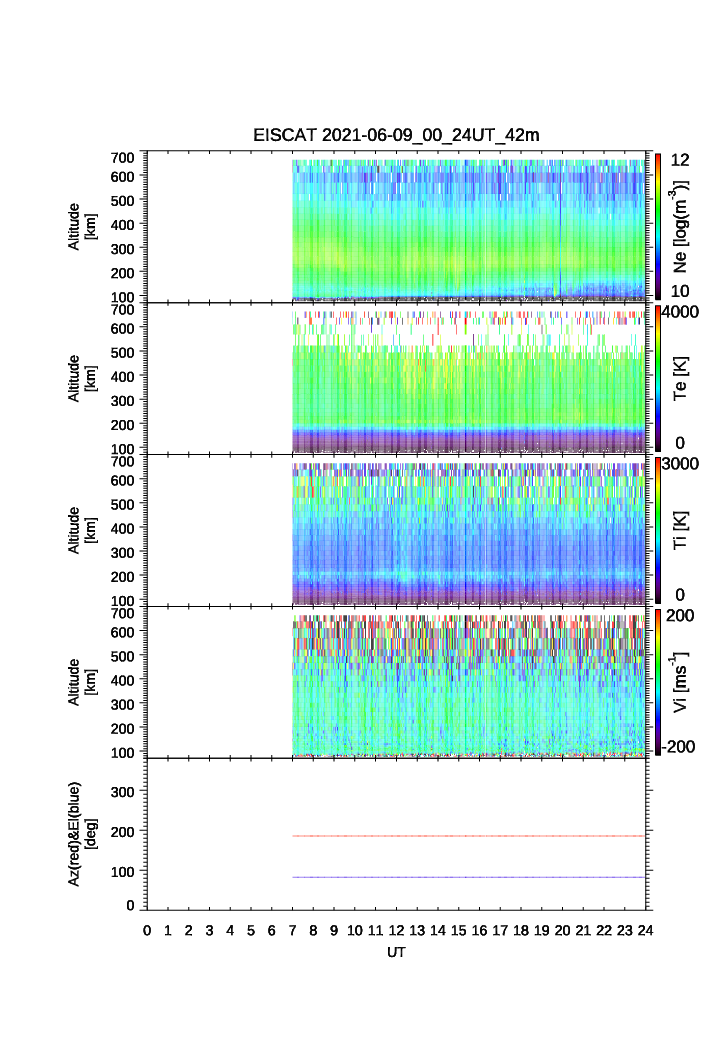The width and height of the screenshot is (708, 1062).
Task: Click the Vi [ms-1] colorbar label
Action: 681,680
